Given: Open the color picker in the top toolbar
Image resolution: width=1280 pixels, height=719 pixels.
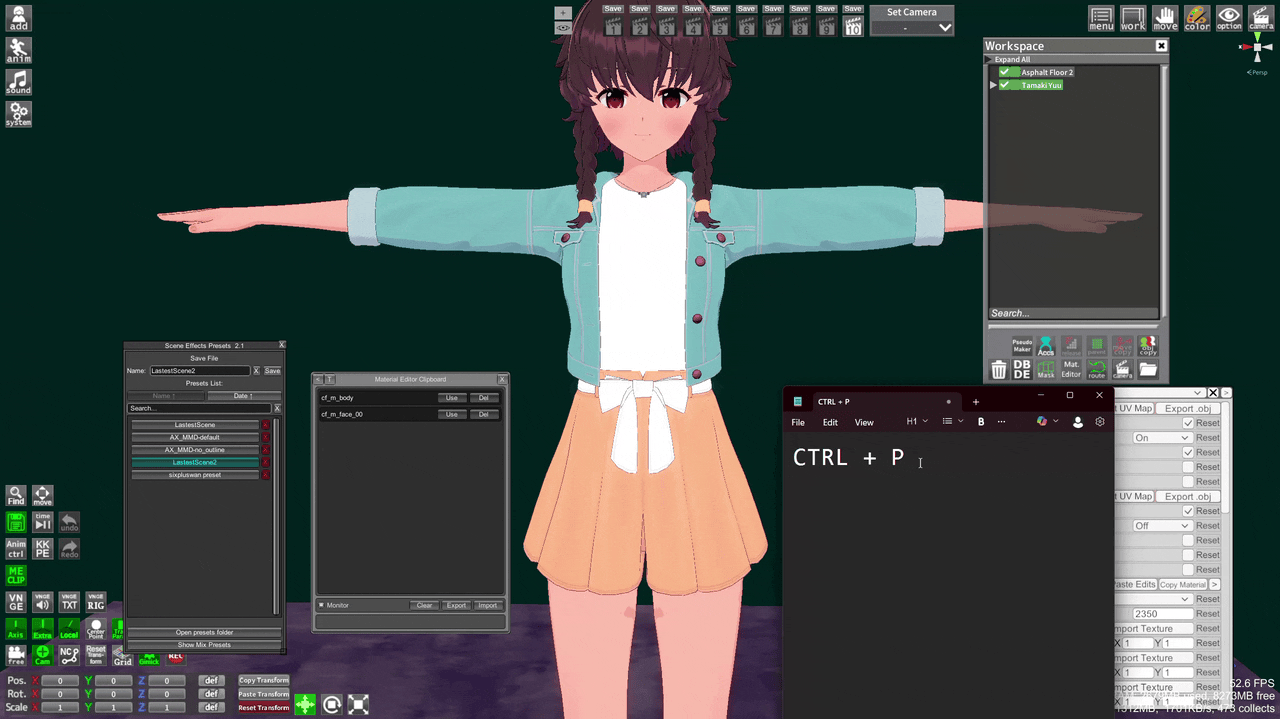Looking at the screenshot, I should point(1197,18).
